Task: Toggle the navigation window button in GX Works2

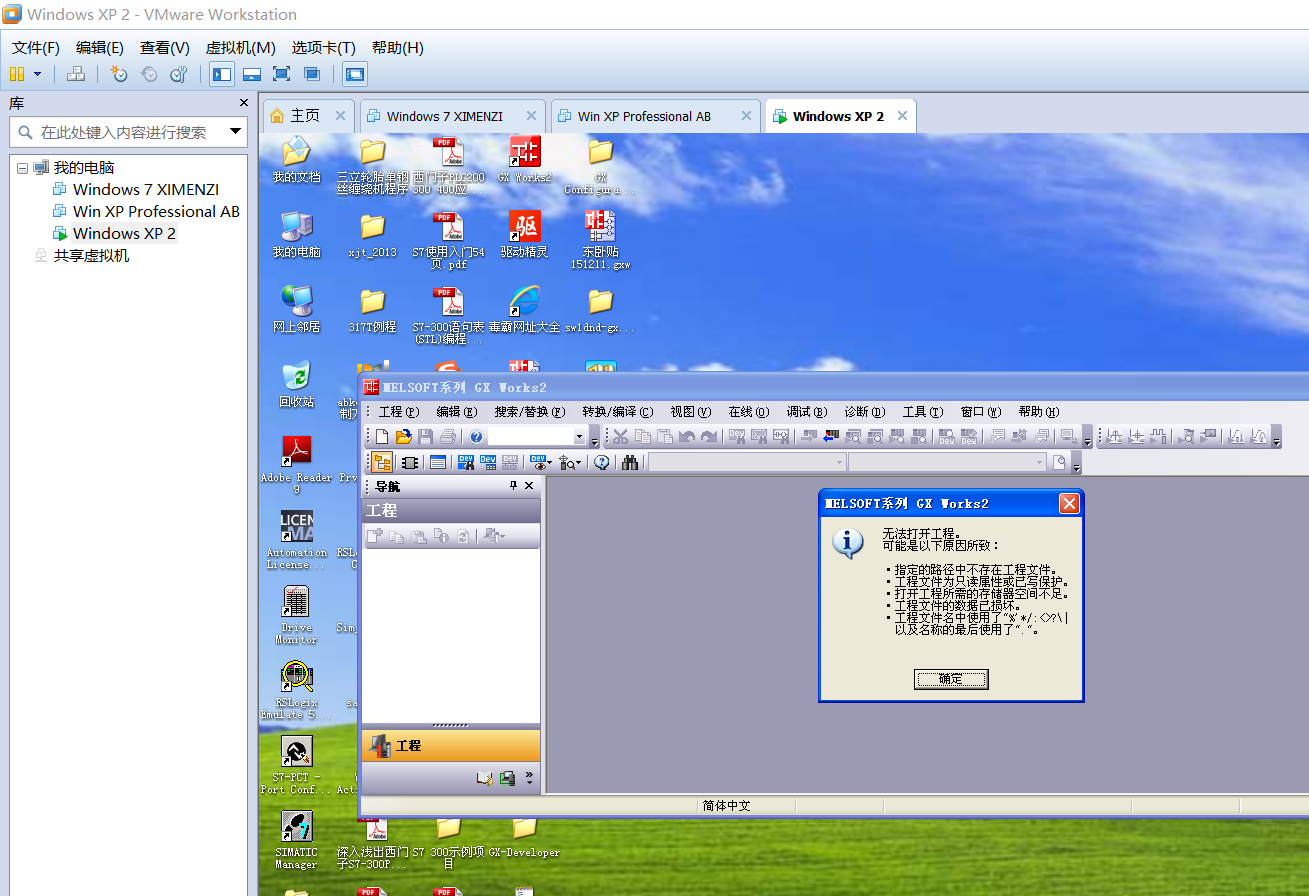Action: 382,462
